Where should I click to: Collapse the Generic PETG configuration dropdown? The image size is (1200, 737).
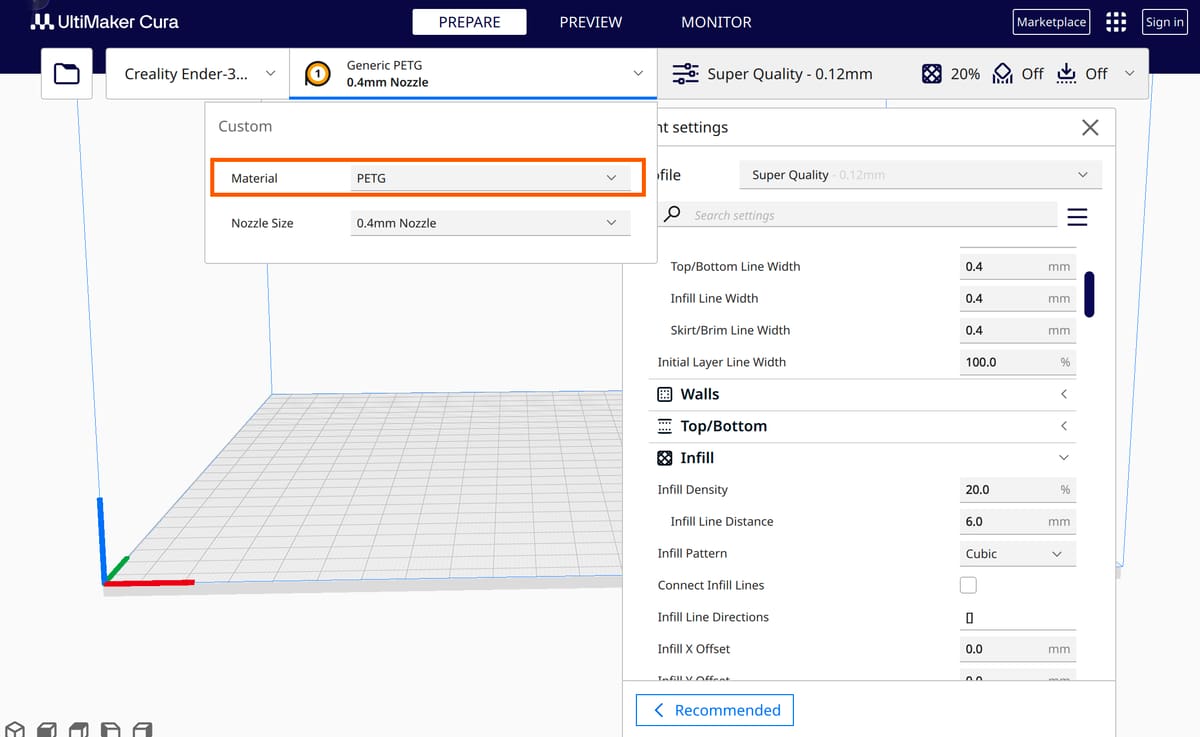473,73
